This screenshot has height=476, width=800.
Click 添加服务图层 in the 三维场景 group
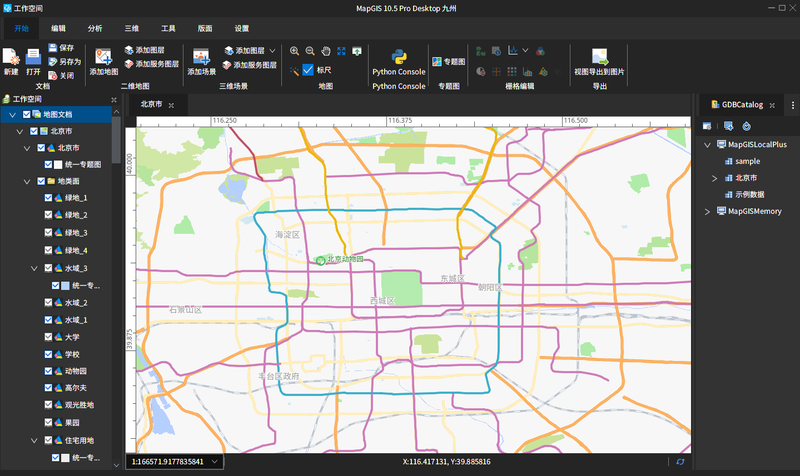click(250, 65)
